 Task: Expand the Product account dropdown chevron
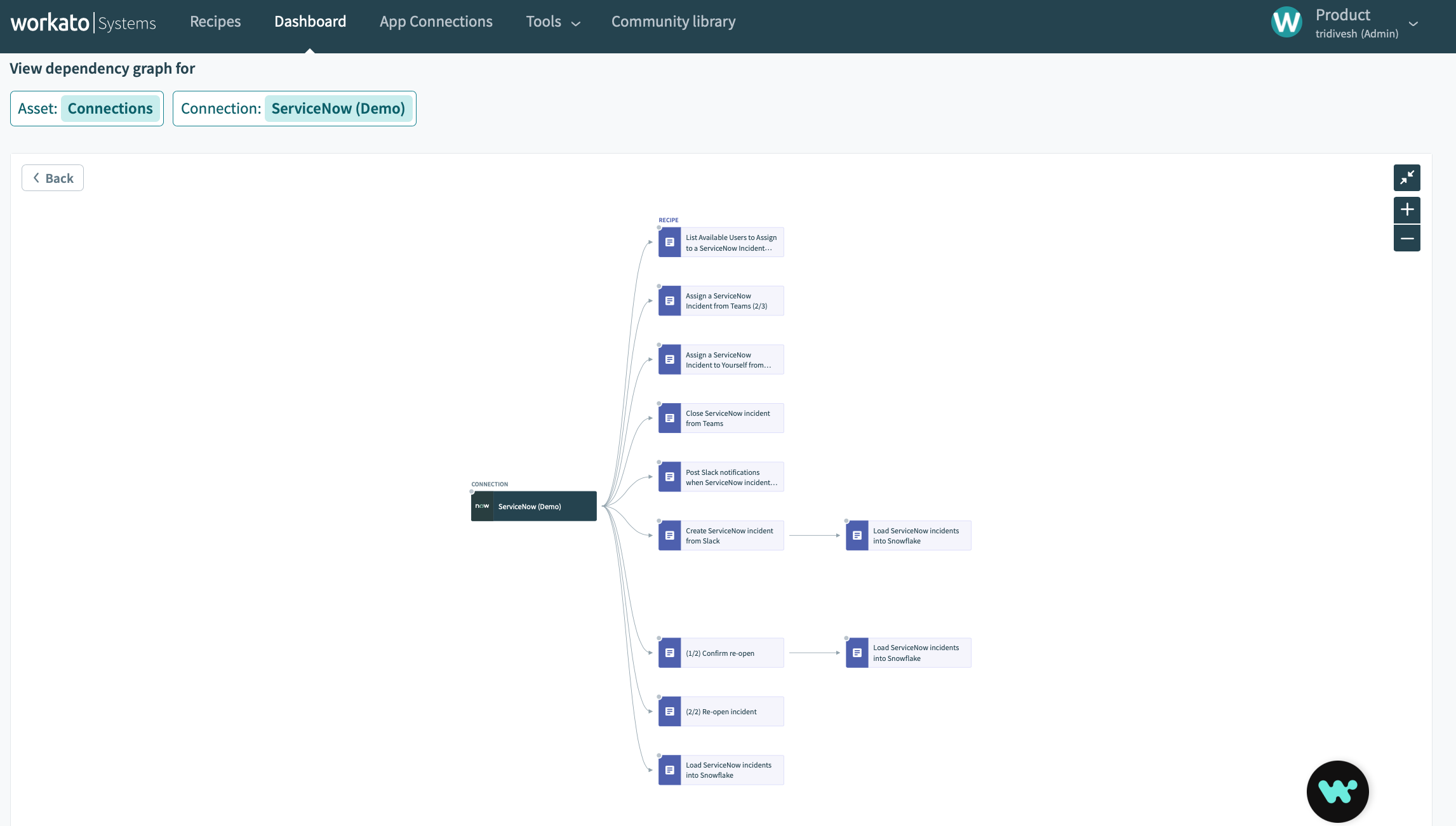(x=1413, y=23)
